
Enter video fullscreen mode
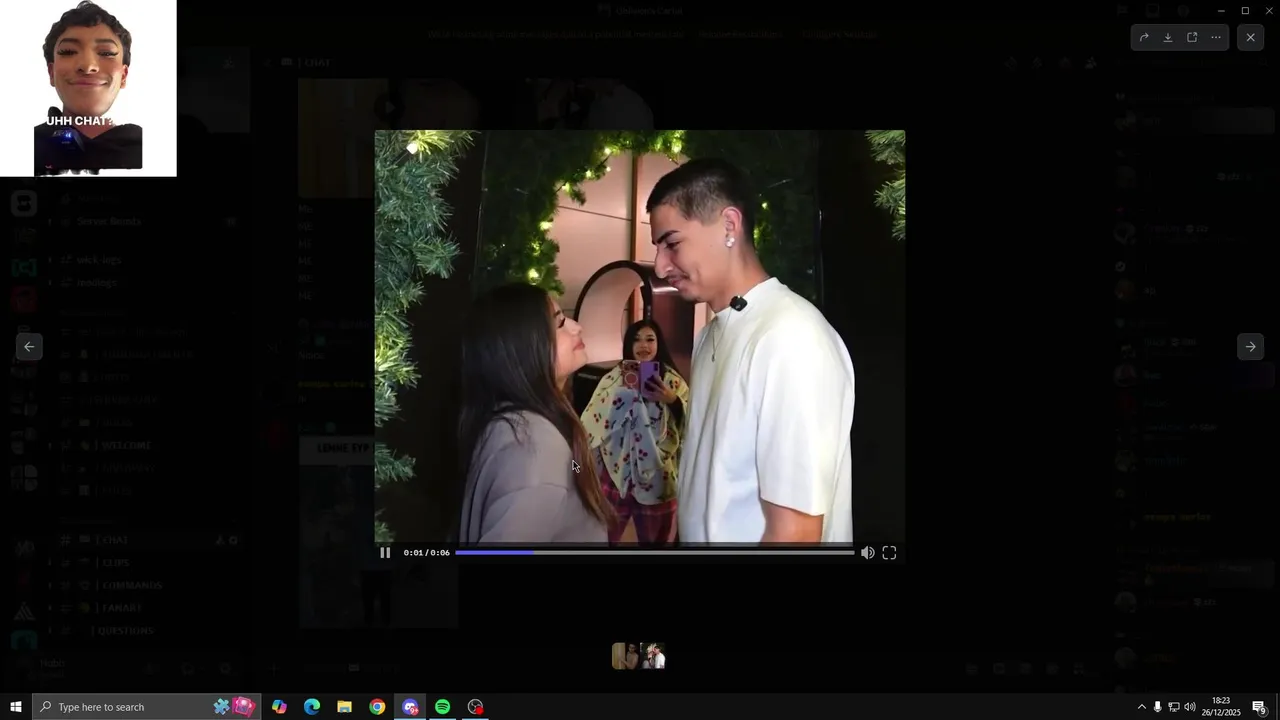tap(889, 552)
